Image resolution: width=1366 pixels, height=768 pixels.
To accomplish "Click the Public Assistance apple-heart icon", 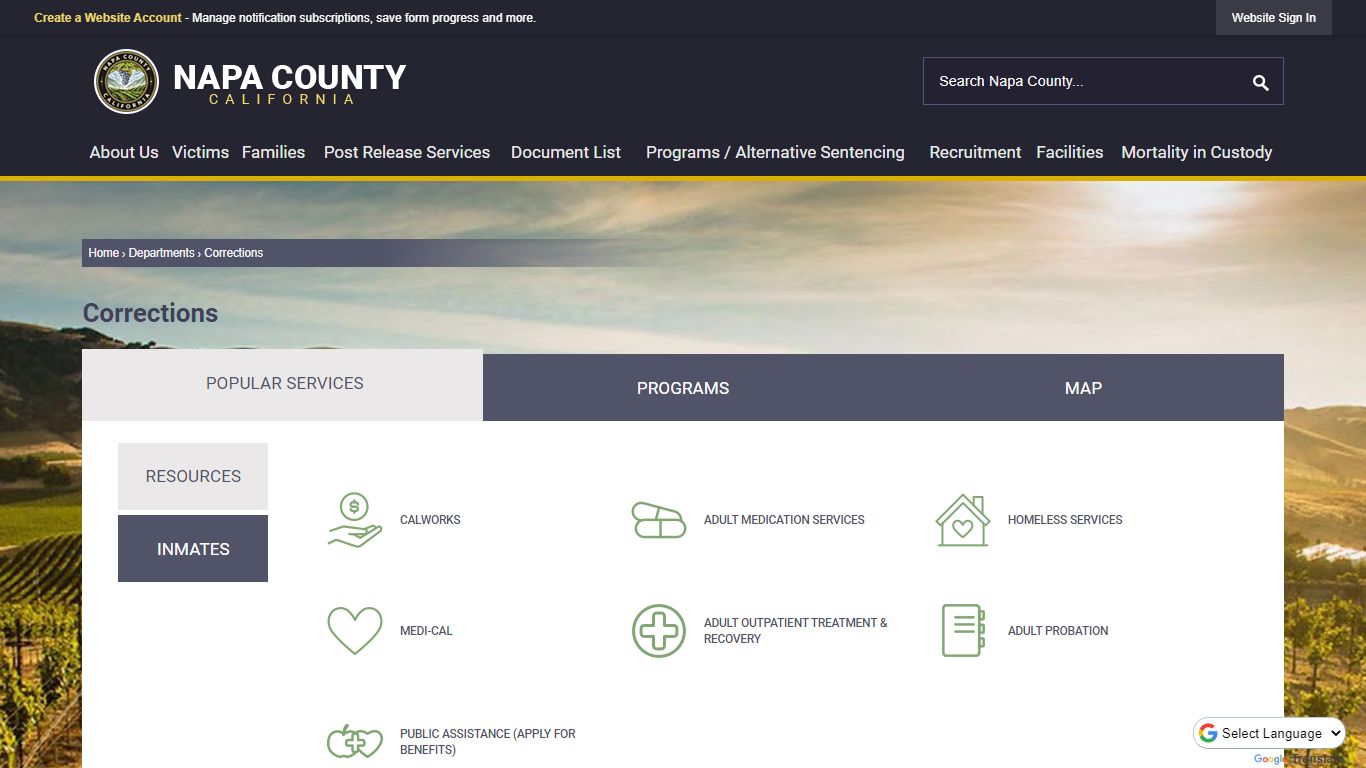I will tap(355, 742).
